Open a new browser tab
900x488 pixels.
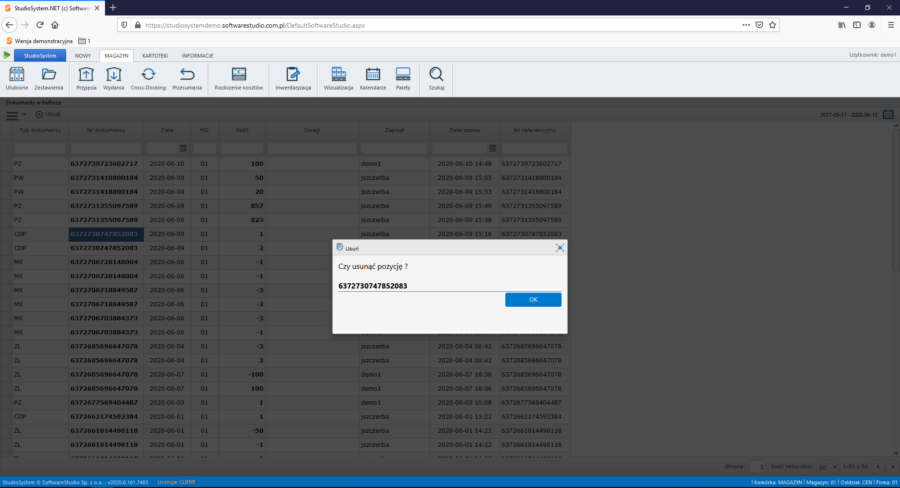coord(112,7)
